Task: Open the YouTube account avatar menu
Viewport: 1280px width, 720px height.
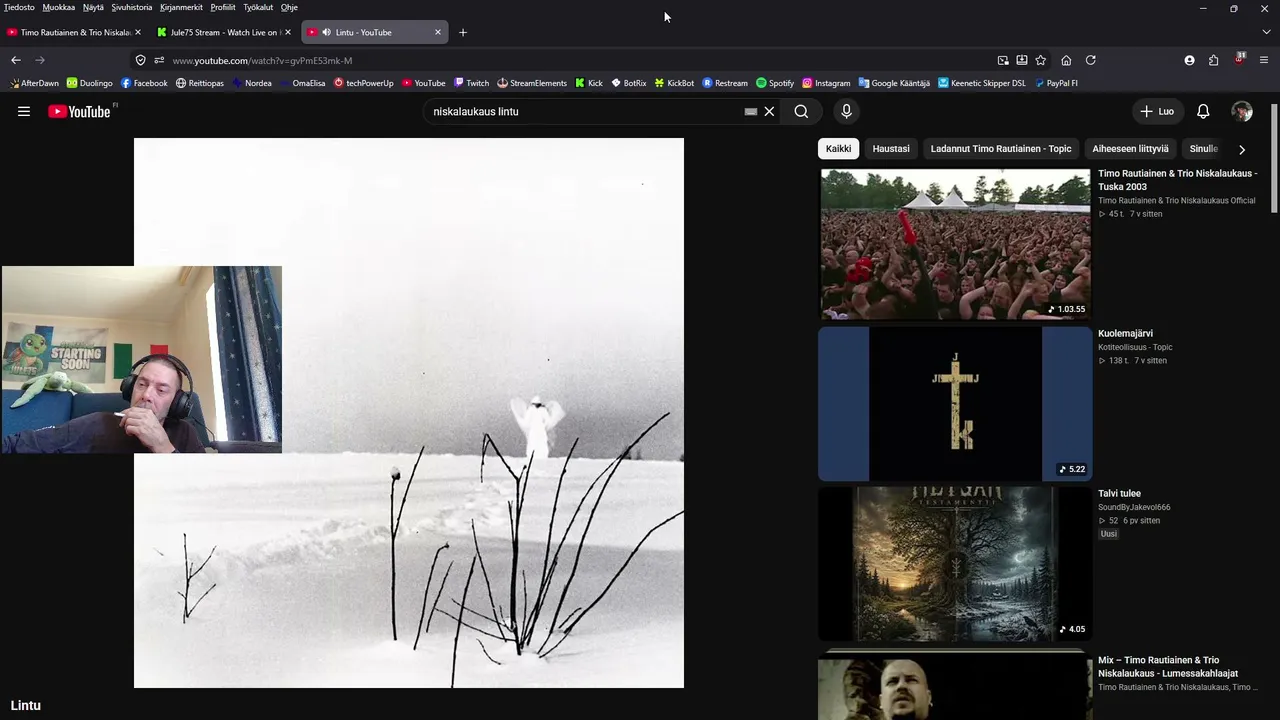Action: click(x=1242, y=112)
